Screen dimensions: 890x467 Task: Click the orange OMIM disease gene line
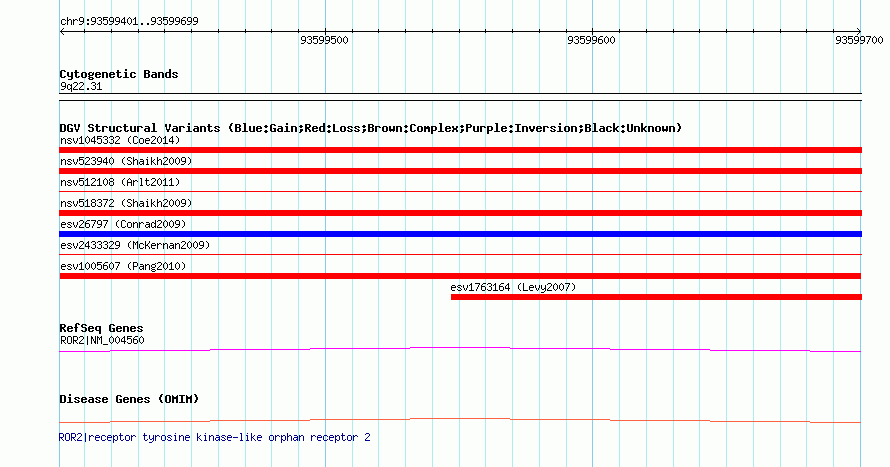pyautogui.click(x=460, y=420)
